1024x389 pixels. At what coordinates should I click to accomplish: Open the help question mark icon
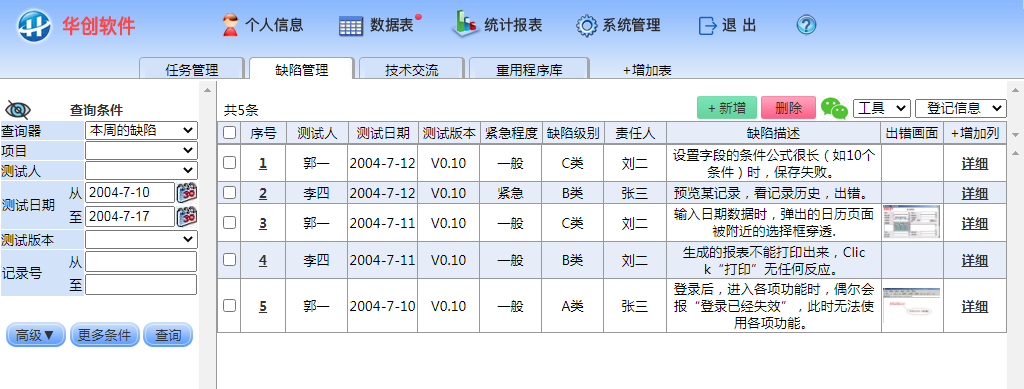[807, 25]
